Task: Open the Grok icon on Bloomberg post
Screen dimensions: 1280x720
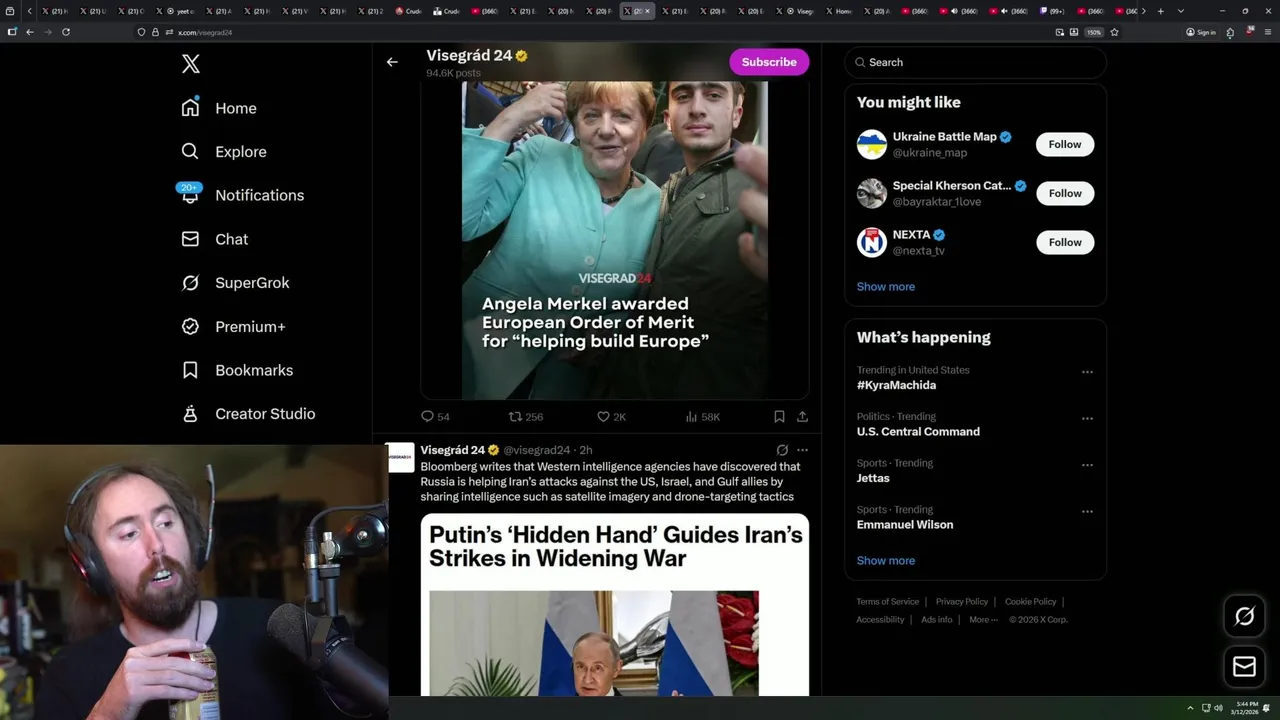Action: (x=782, y=450)
